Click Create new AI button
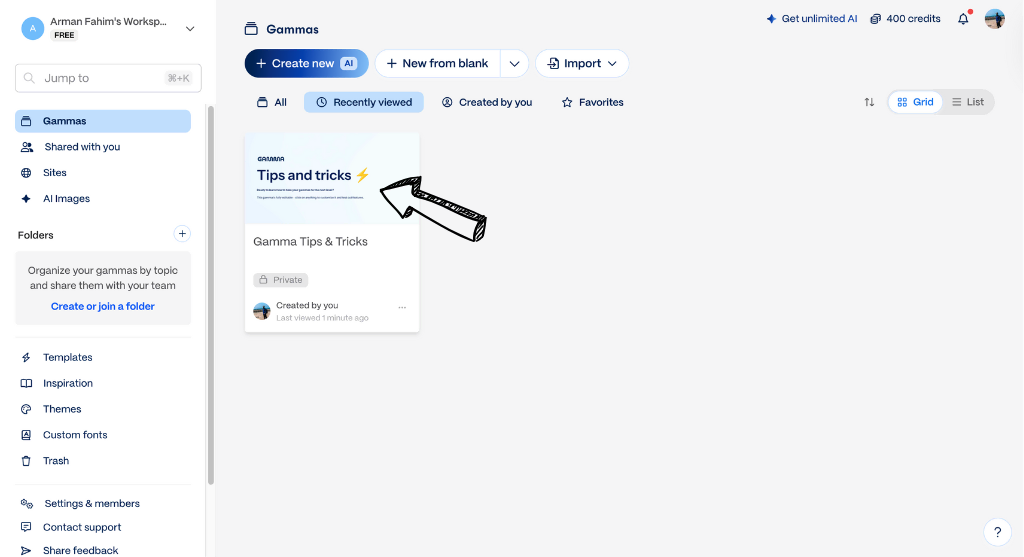The height and width of the screenshot is (557, 1024). pyautogui.click(x=306, y=63)
